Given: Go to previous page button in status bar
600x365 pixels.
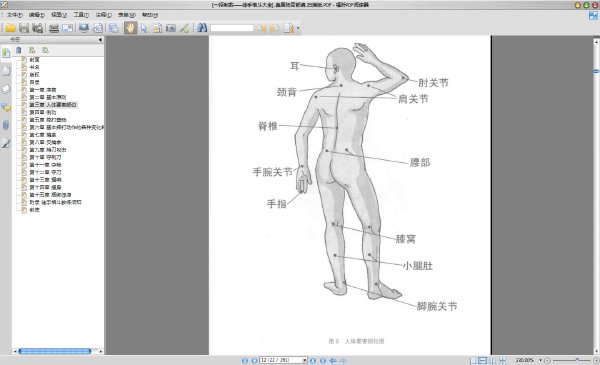Looking at the screenshot, I should pyautogui.click(x=254, y=360).
